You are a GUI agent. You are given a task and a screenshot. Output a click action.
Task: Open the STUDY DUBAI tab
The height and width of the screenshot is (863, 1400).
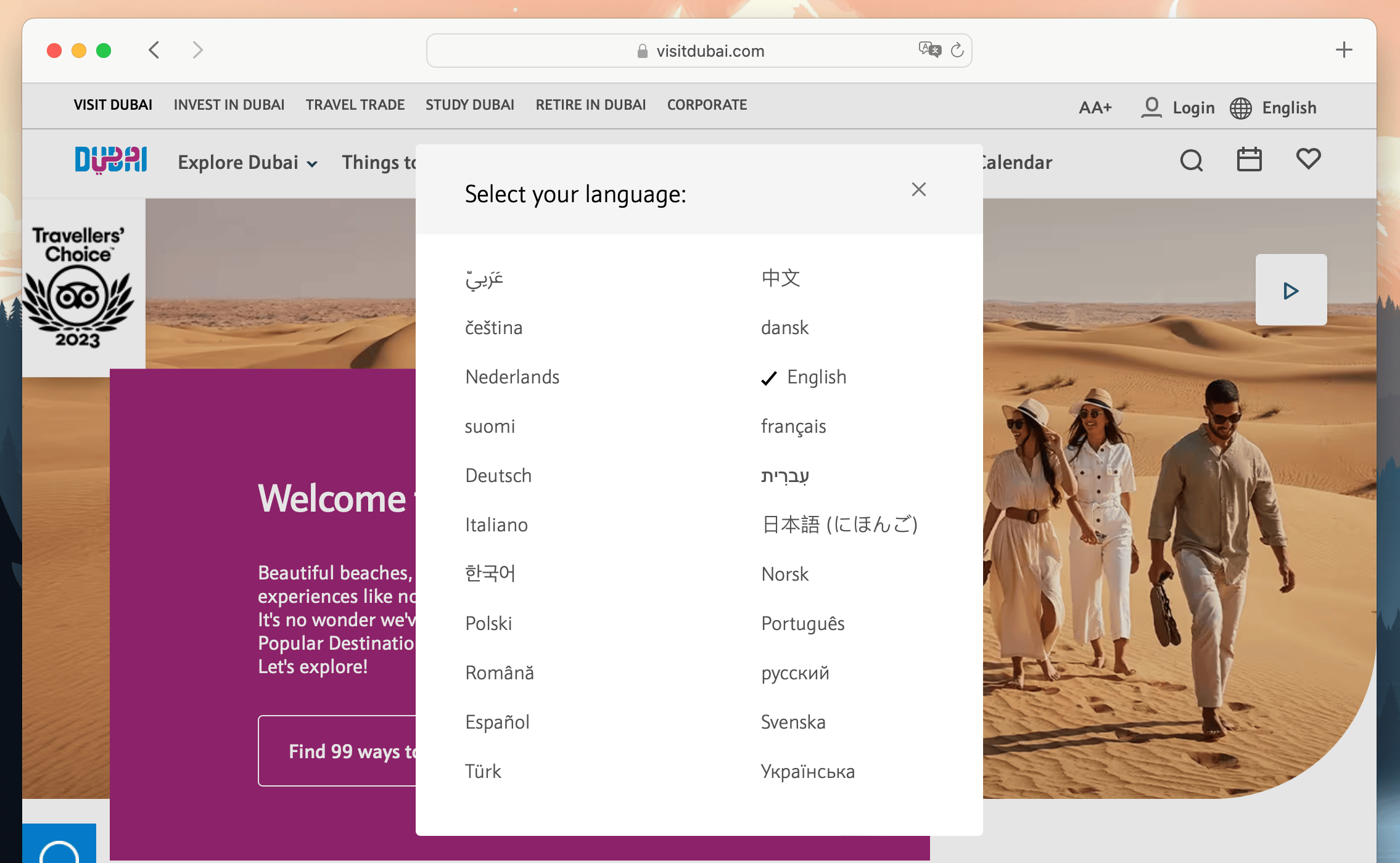[470, 105]
